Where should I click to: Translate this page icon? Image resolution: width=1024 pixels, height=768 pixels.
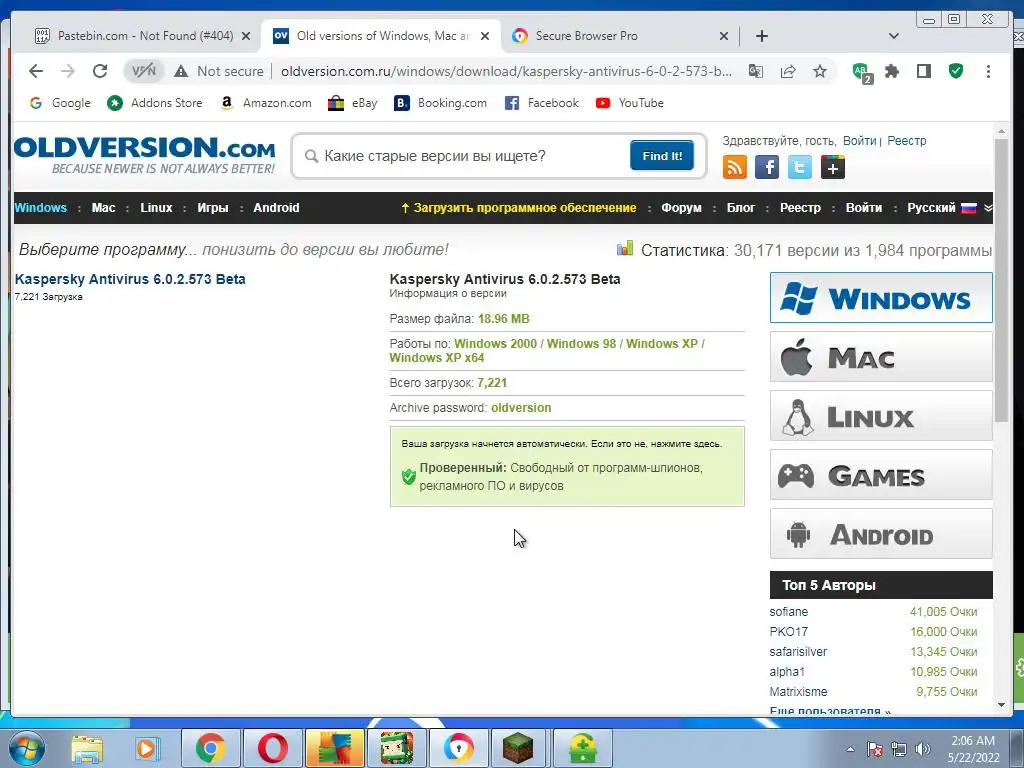point(756,71)
